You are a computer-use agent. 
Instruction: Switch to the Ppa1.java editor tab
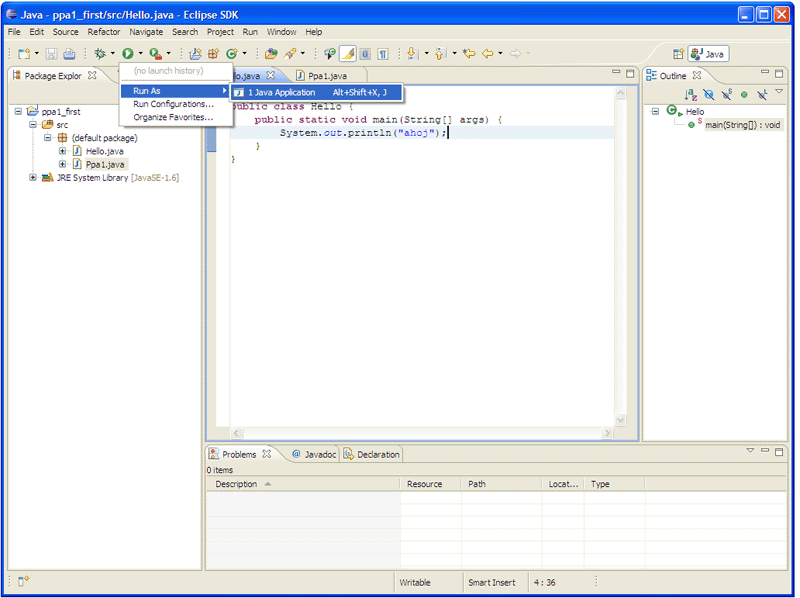327,76
